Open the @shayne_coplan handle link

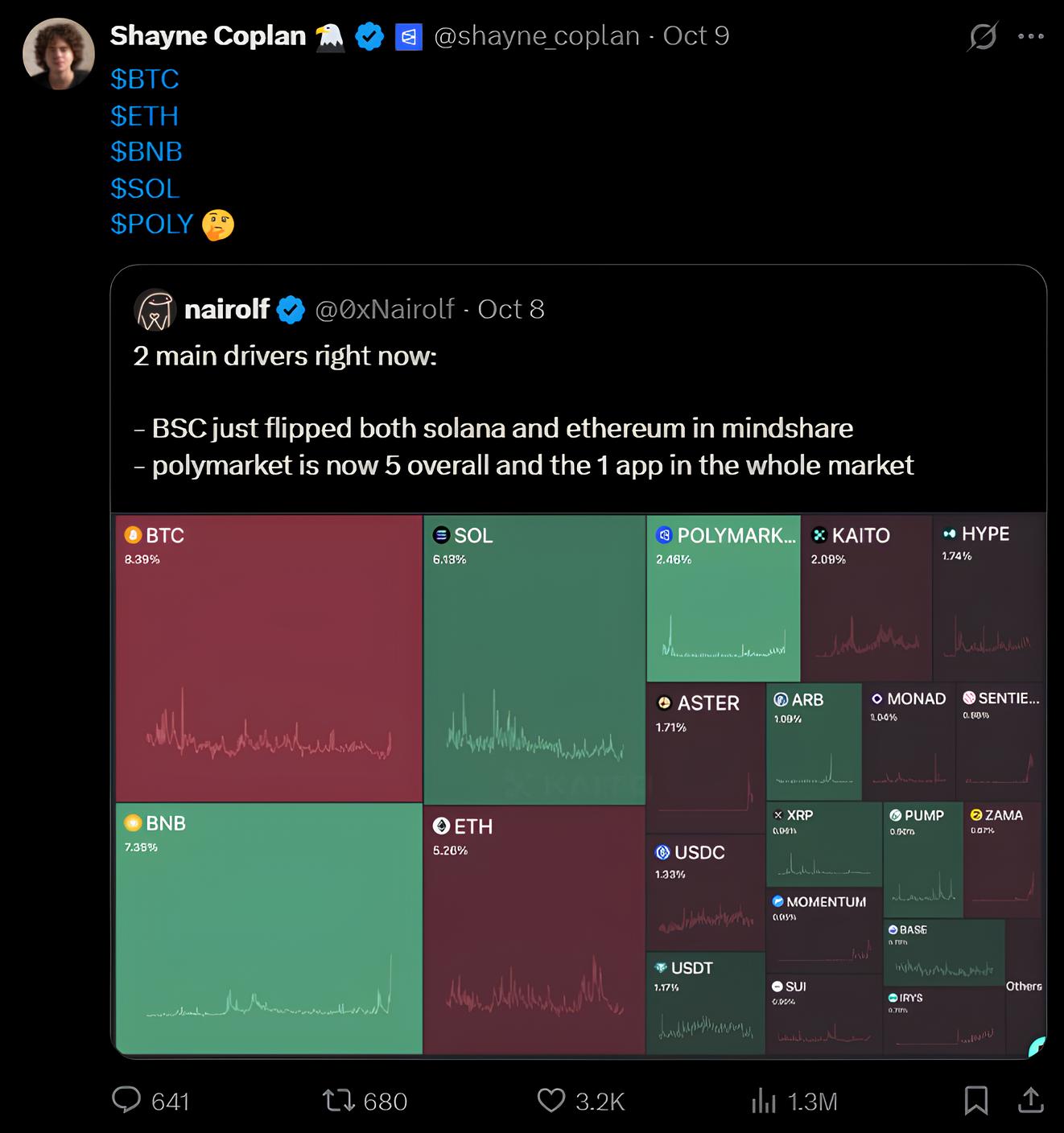coord(536,36)
